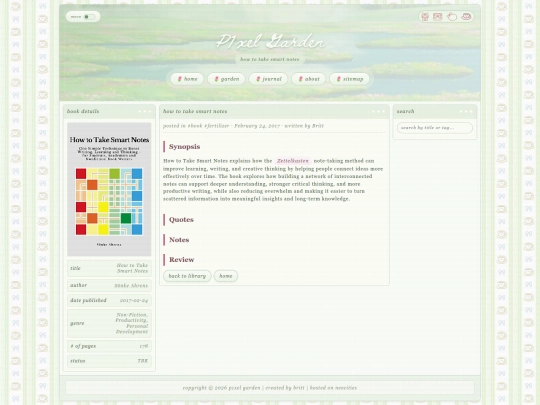Click the 'book details' panel header
The image size is (540, 405).
[109, 112]
